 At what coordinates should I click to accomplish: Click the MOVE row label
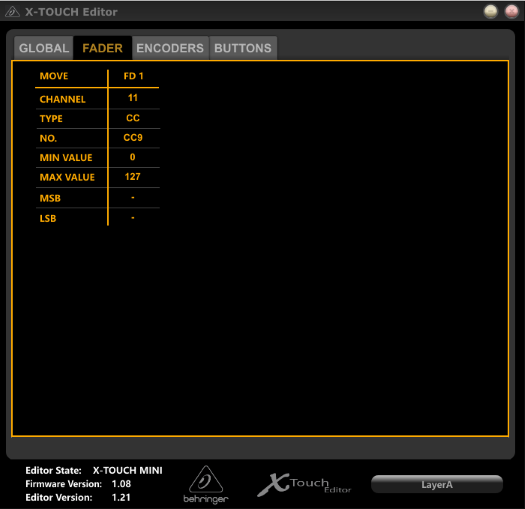54,76
